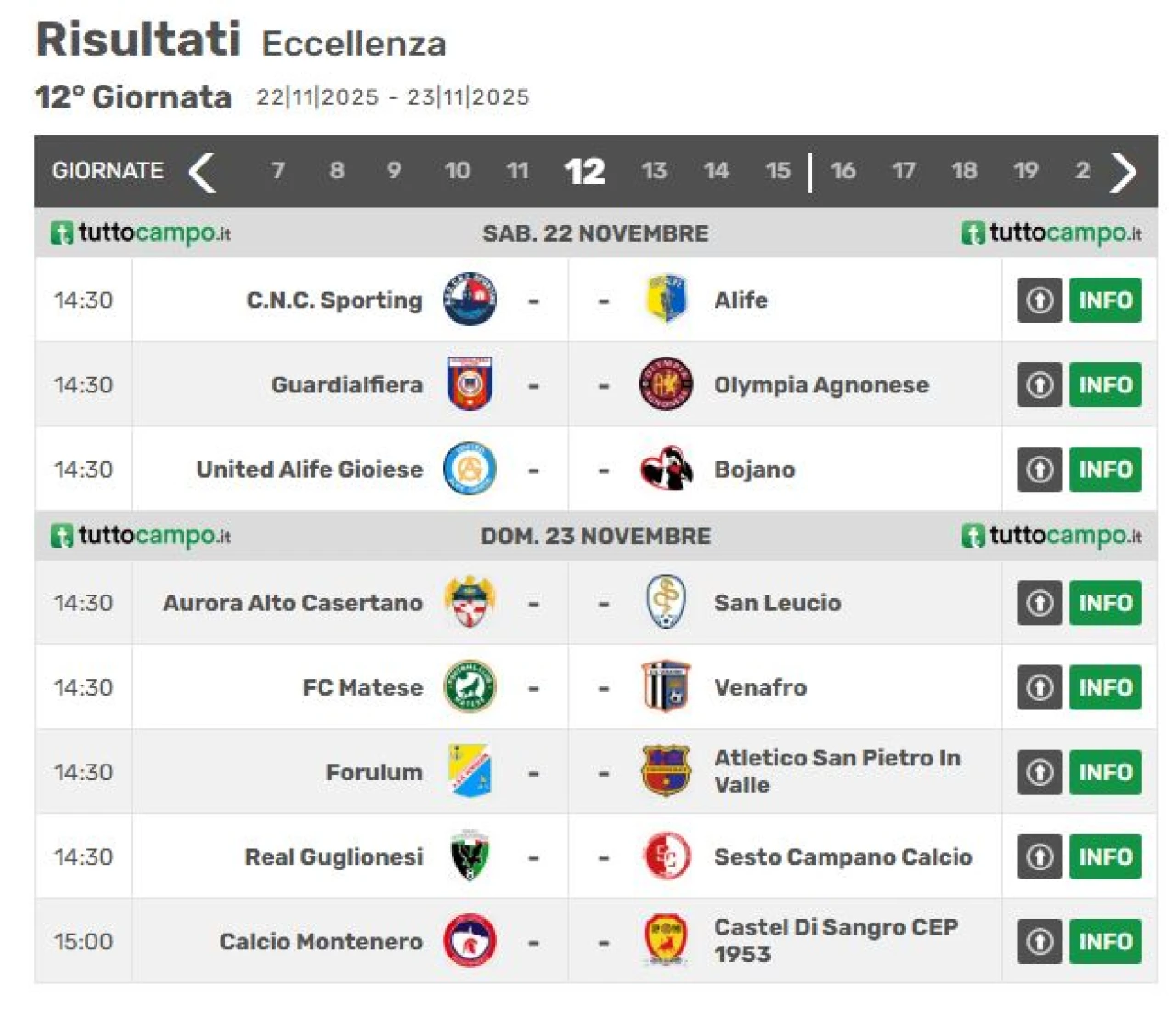The image size is (1176, 1009).
Task: Click the Olympia Agnonese club logo
Action: click(x=666, y=384)
